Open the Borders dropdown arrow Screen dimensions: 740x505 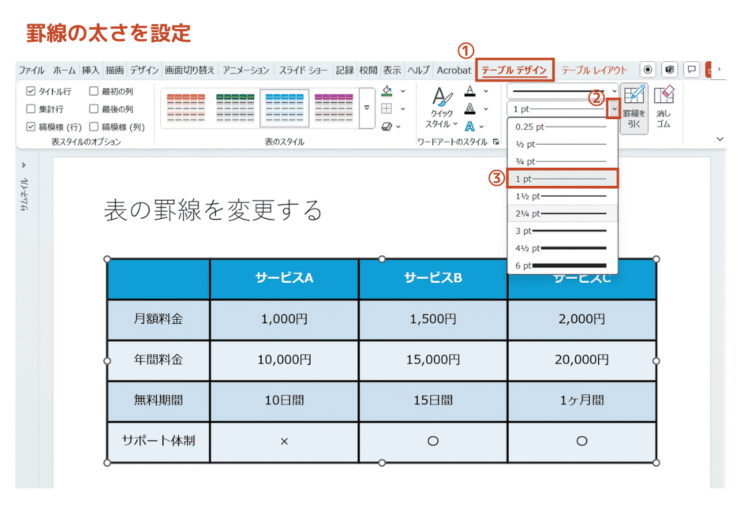coord(403,109)
